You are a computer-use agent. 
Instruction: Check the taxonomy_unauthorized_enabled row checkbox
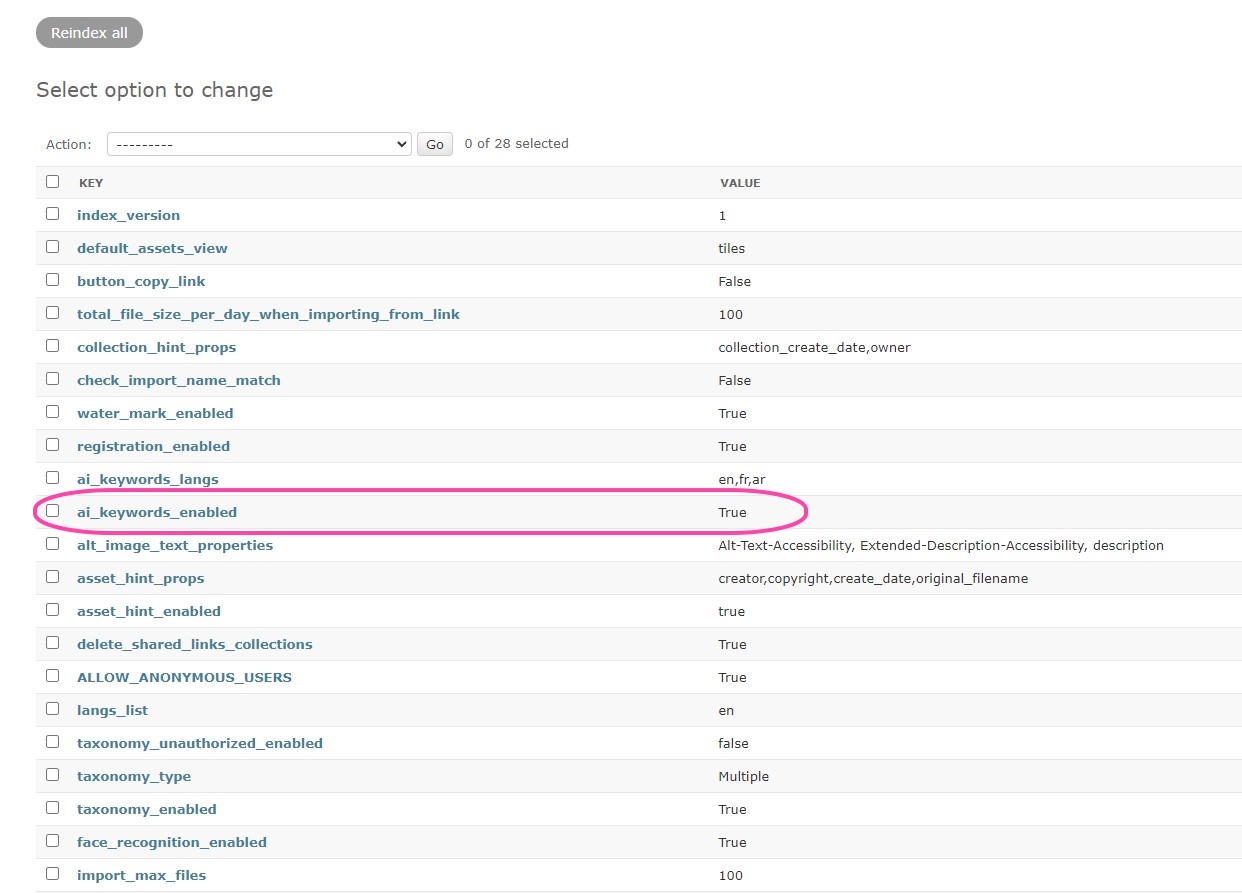[x=52, y=742]
